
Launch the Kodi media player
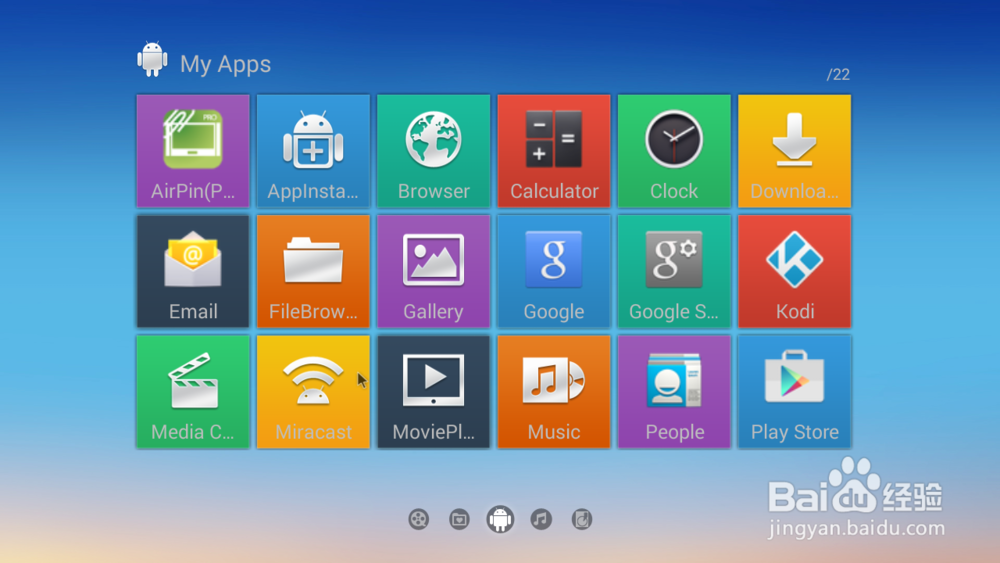click(x=795, y=272)
